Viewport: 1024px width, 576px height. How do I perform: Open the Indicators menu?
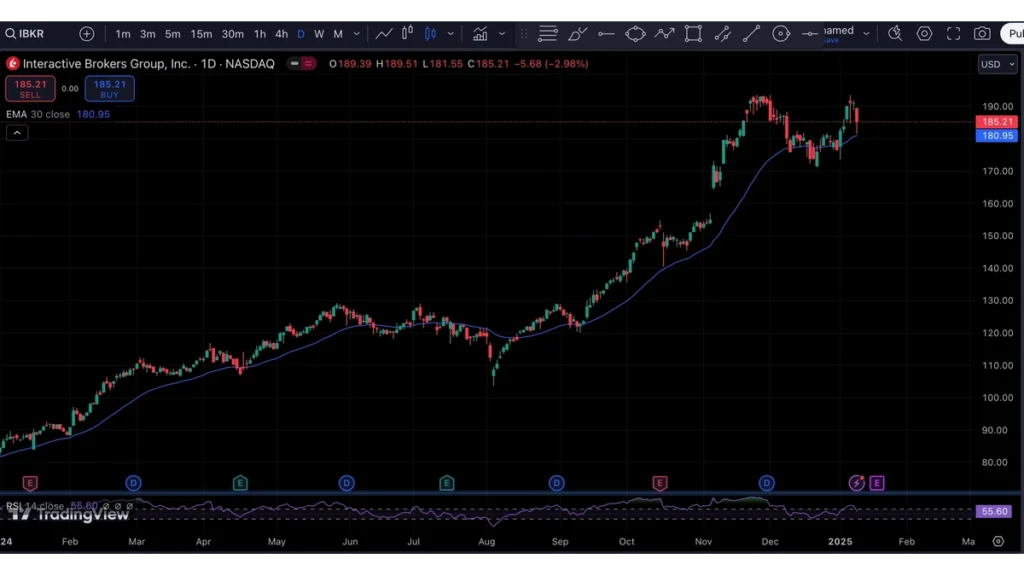pyautogui.click(x=480, y=33)
